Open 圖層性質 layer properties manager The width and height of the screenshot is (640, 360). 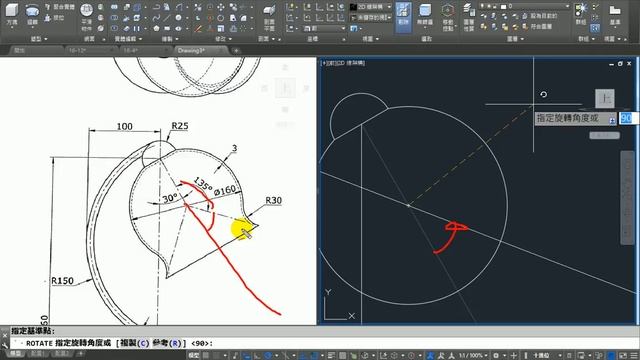pos(469,17)
